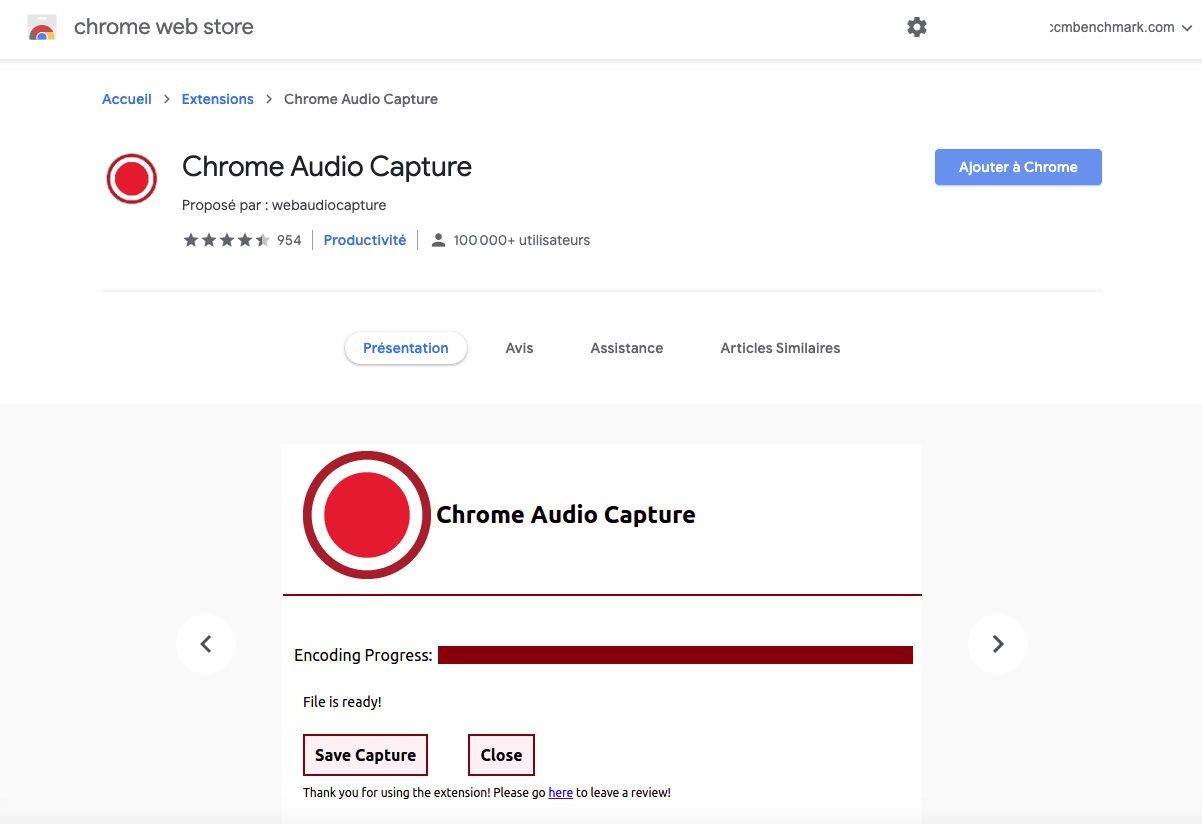Click the Save Capture button
This screenshot has width=1202, height=824.
365,755
